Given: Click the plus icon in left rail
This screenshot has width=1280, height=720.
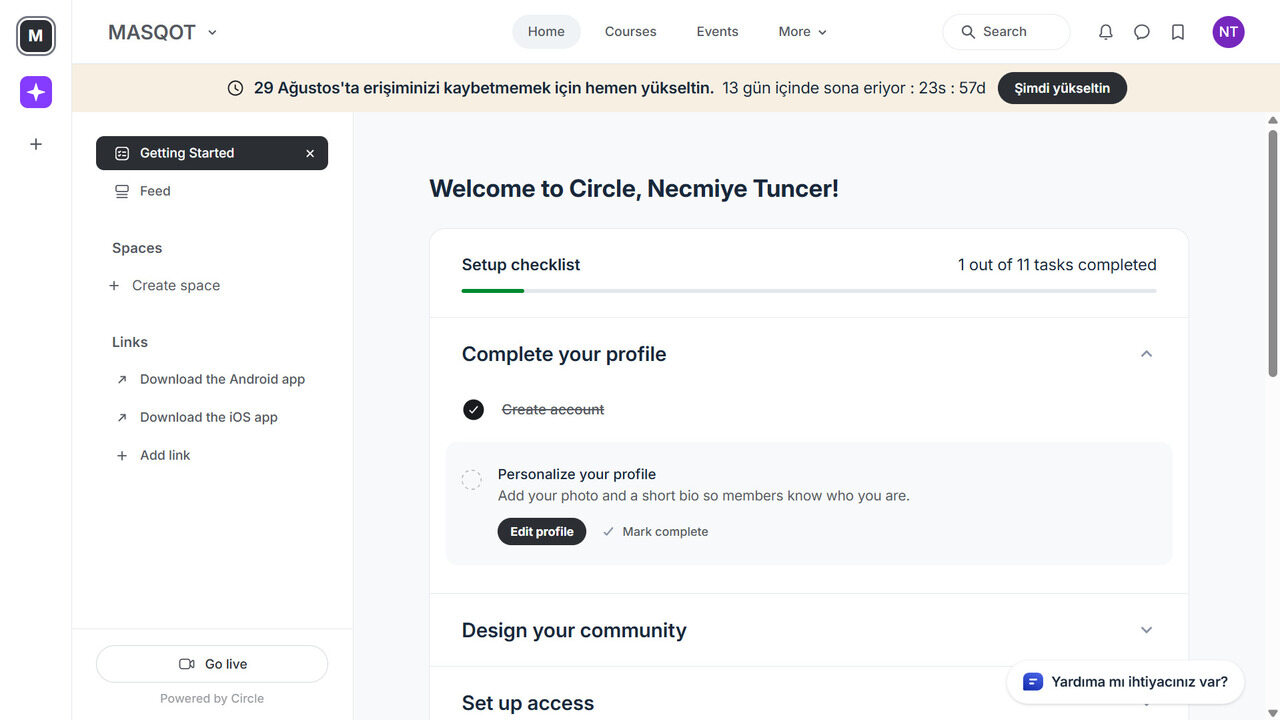Looking at the screenshot, I should point(36,144).
